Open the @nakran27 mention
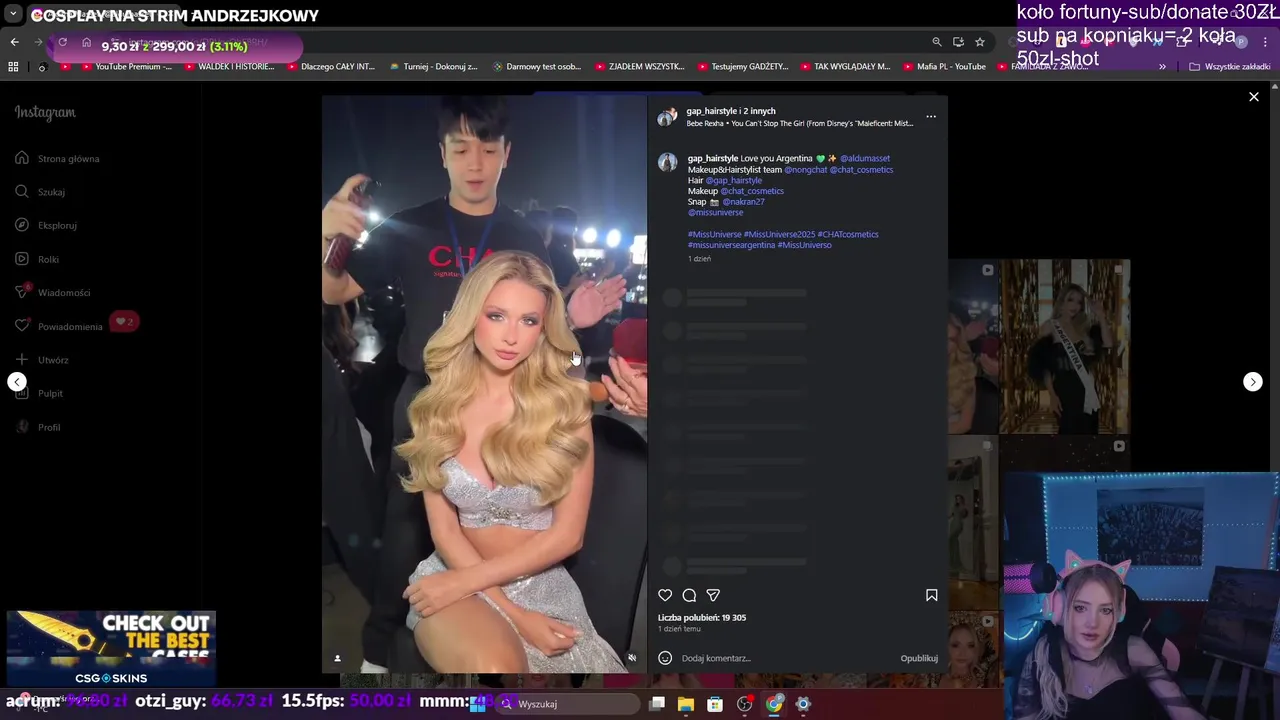 point(743,202)
